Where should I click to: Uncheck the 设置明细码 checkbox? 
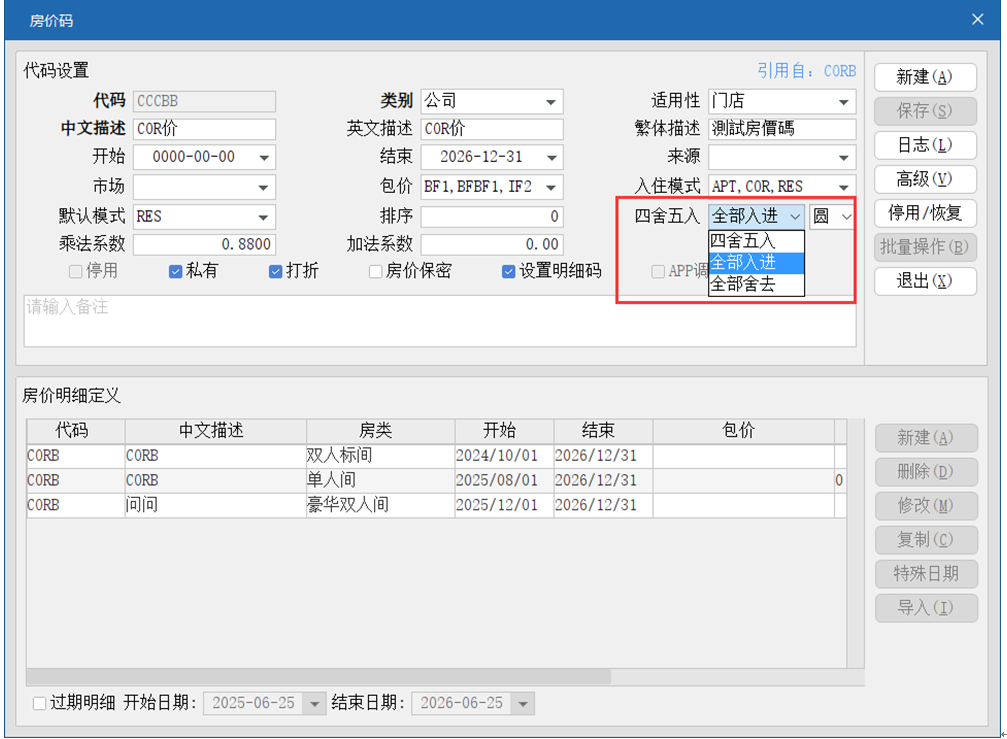click(x=508, y=272)
